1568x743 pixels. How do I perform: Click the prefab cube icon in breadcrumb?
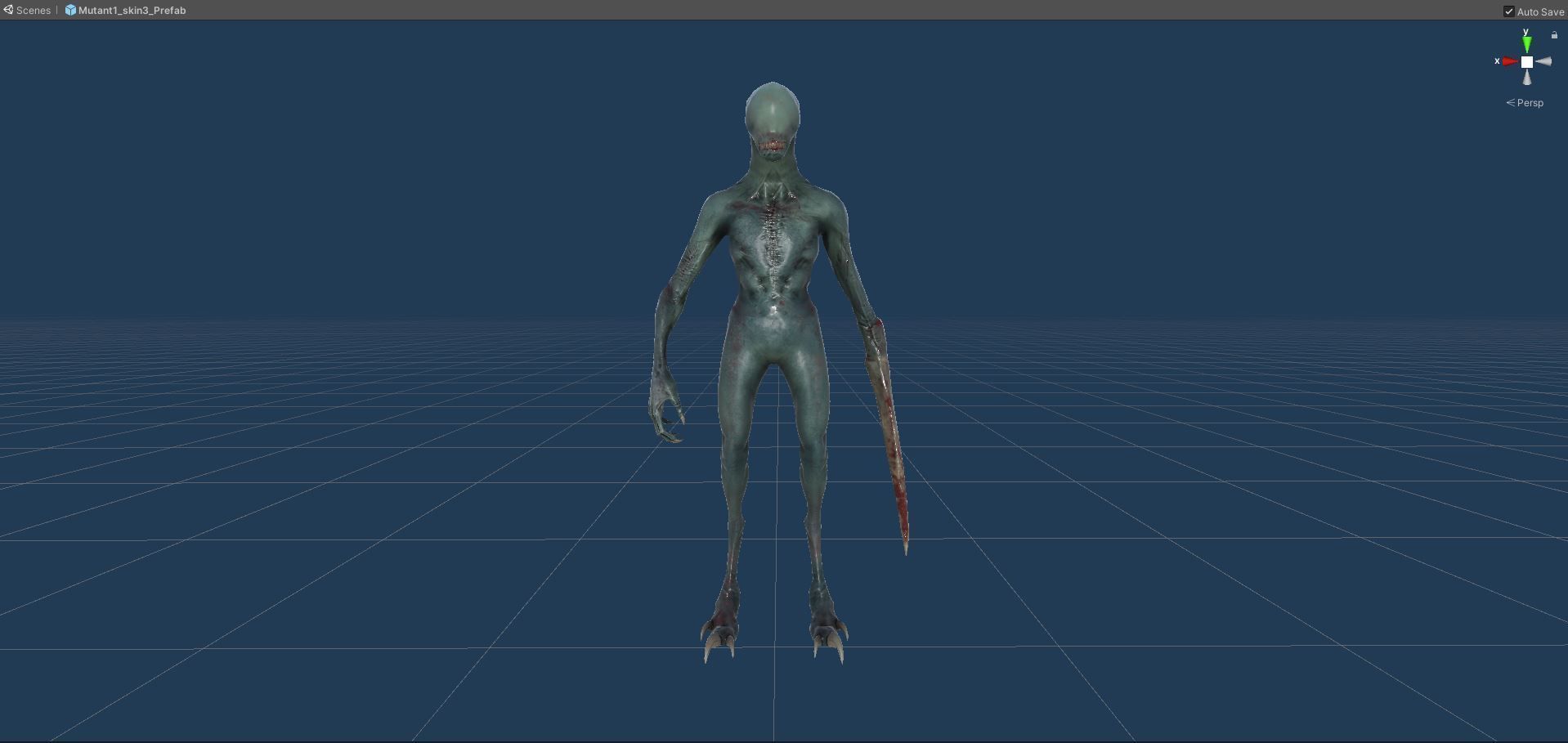click(x=70, y=10)
